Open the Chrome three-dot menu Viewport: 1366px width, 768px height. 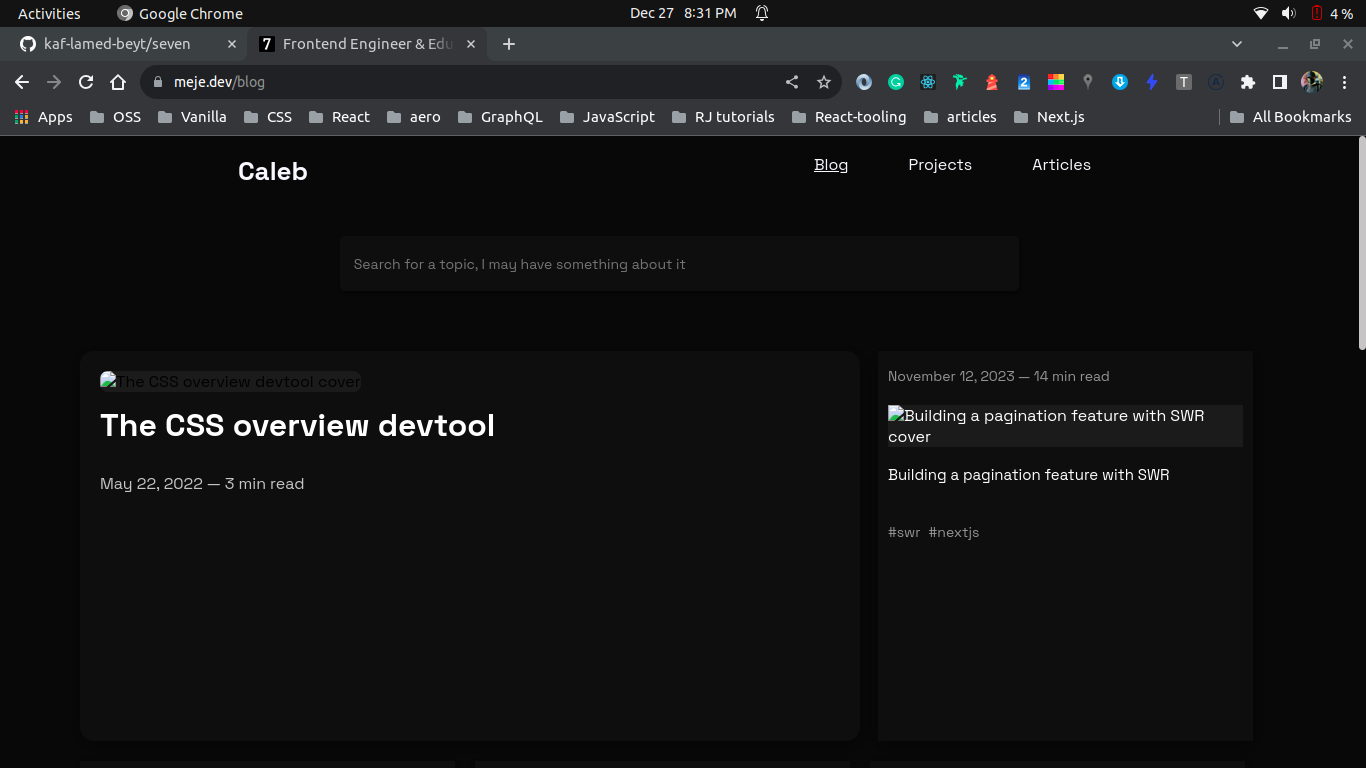coord(1345,82)
